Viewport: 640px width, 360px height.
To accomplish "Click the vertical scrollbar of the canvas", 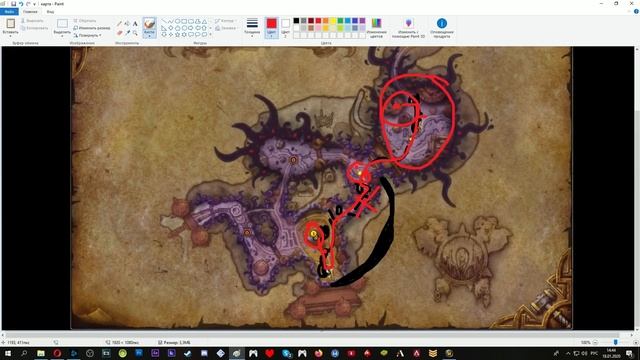I will [x=637, y=188].
